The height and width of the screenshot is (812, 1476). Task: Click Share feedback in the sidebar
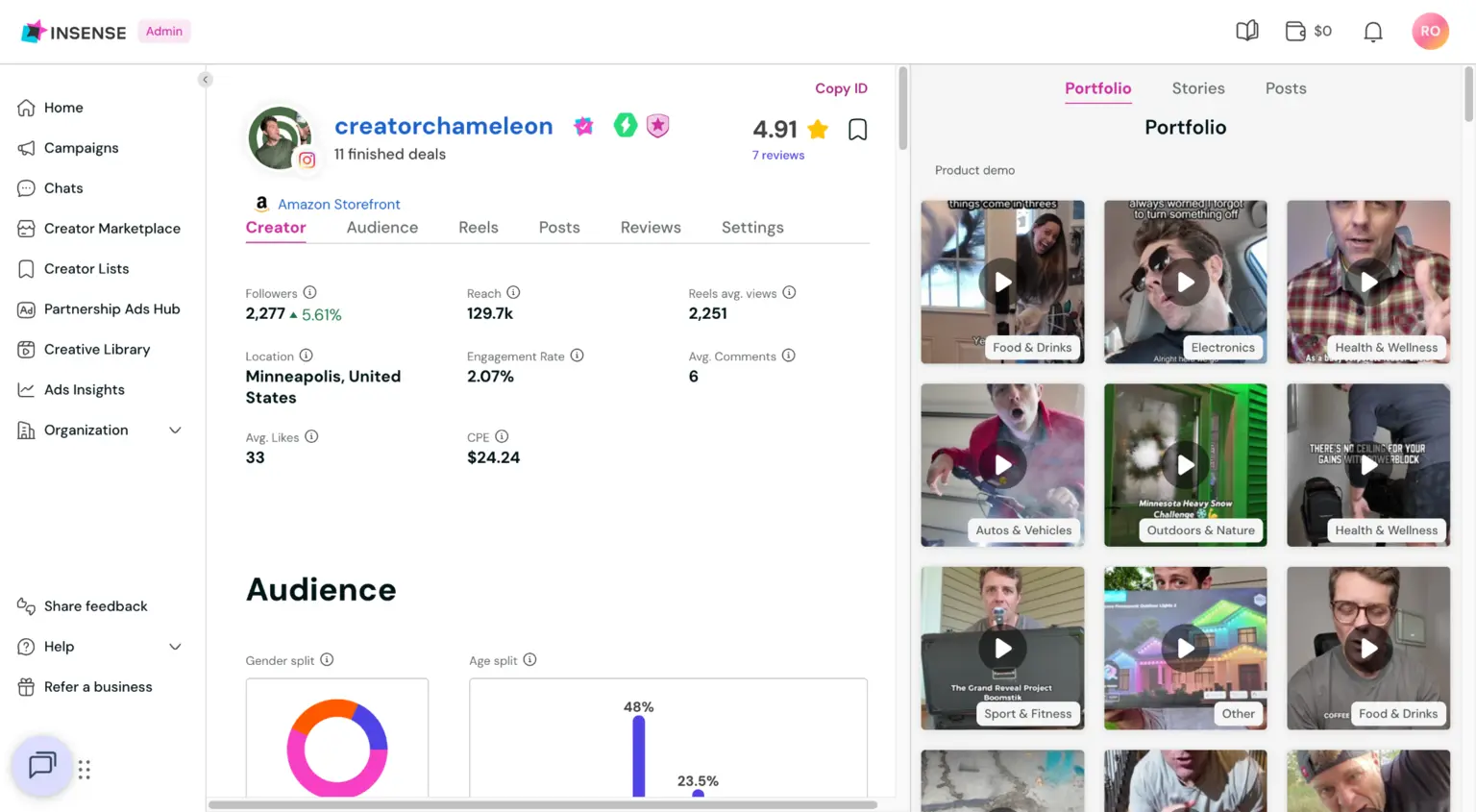click(82, 606)
